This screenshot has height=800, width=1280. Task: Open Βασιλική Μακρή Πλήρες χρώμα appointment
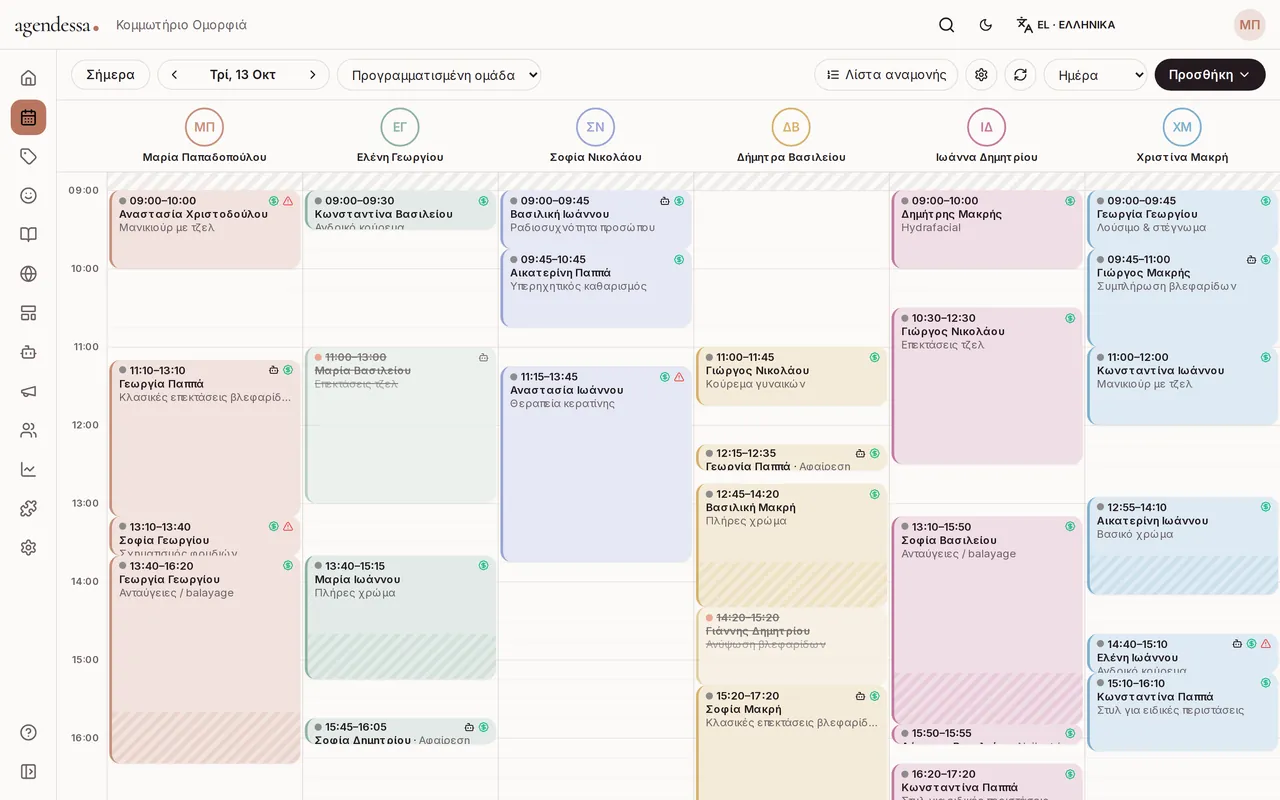click(x=791, y=546)
